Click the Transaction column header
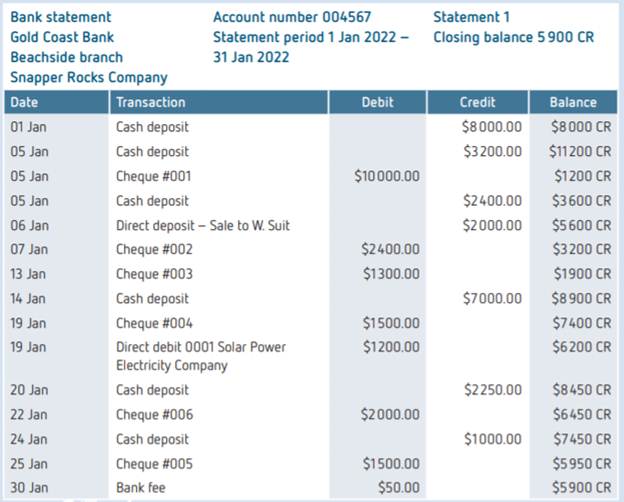This screenshot has width=624, height=502. pos(150,102)
